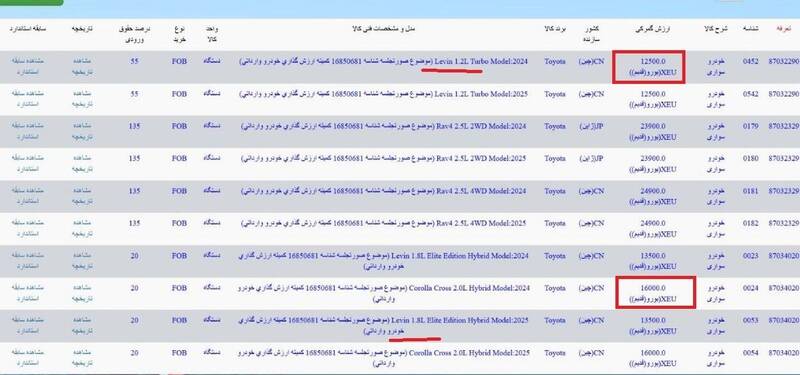The image size is (800, 375).
Task: View history (مشاهده تاریخچه) for row 0024
Action: [82, 293]
